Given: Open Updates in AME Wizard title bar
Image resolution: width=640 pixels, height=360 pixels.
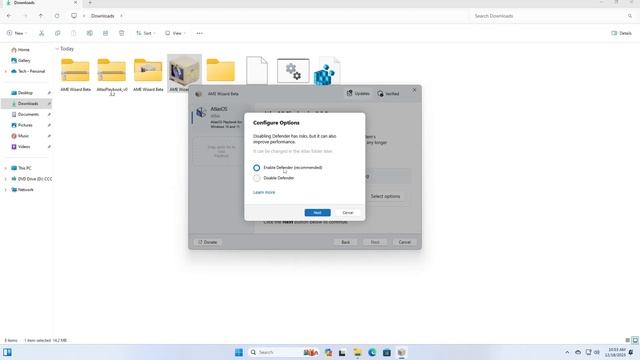Looking at the screenshot, I should (x=358, y=93).
